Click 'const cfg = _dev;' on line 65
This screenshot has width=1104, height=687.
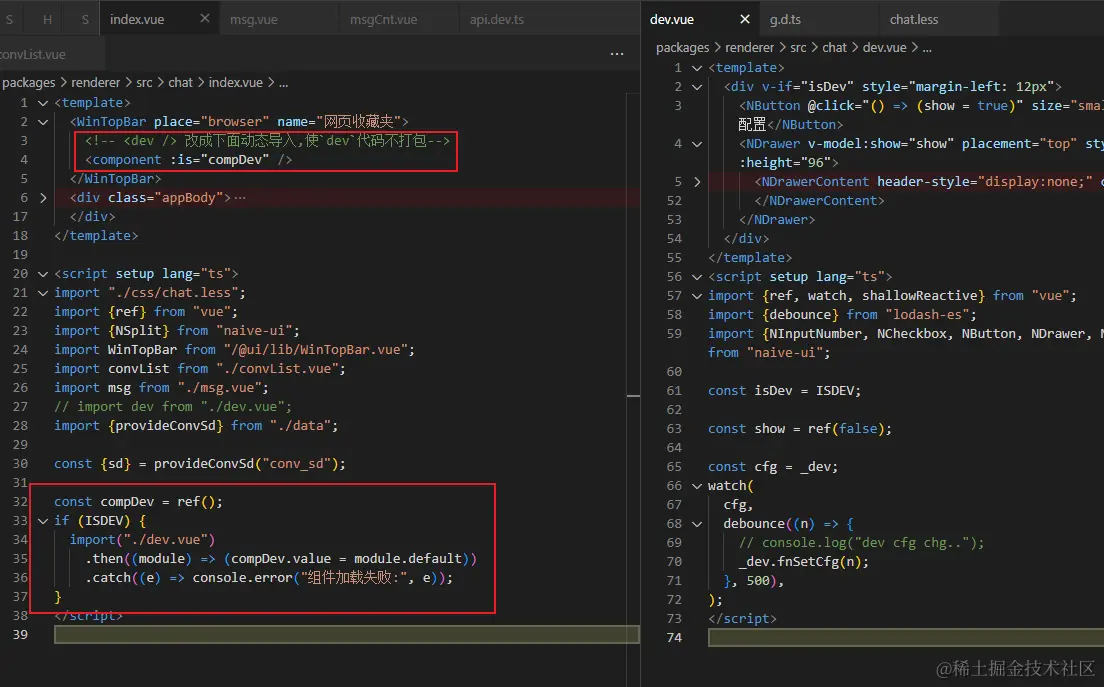tap(773, 467)
